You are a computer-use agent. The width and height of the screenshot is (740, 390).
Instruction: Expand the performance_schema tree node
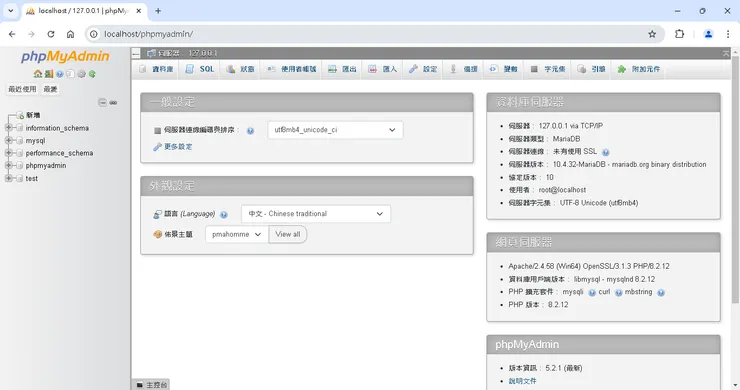[x=8, y=153]
